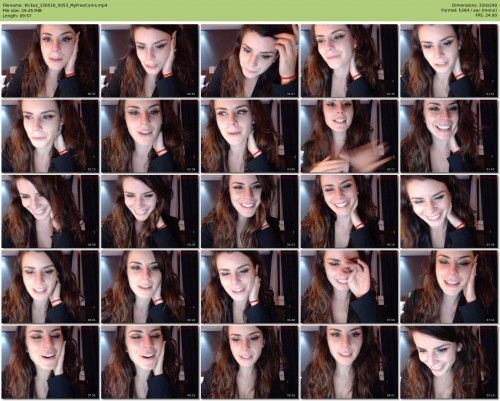Image resolution: width=500 pixels, height=401 pixels.
Task: Select the last thumbnail in the third row
Action: pos(449,211)
